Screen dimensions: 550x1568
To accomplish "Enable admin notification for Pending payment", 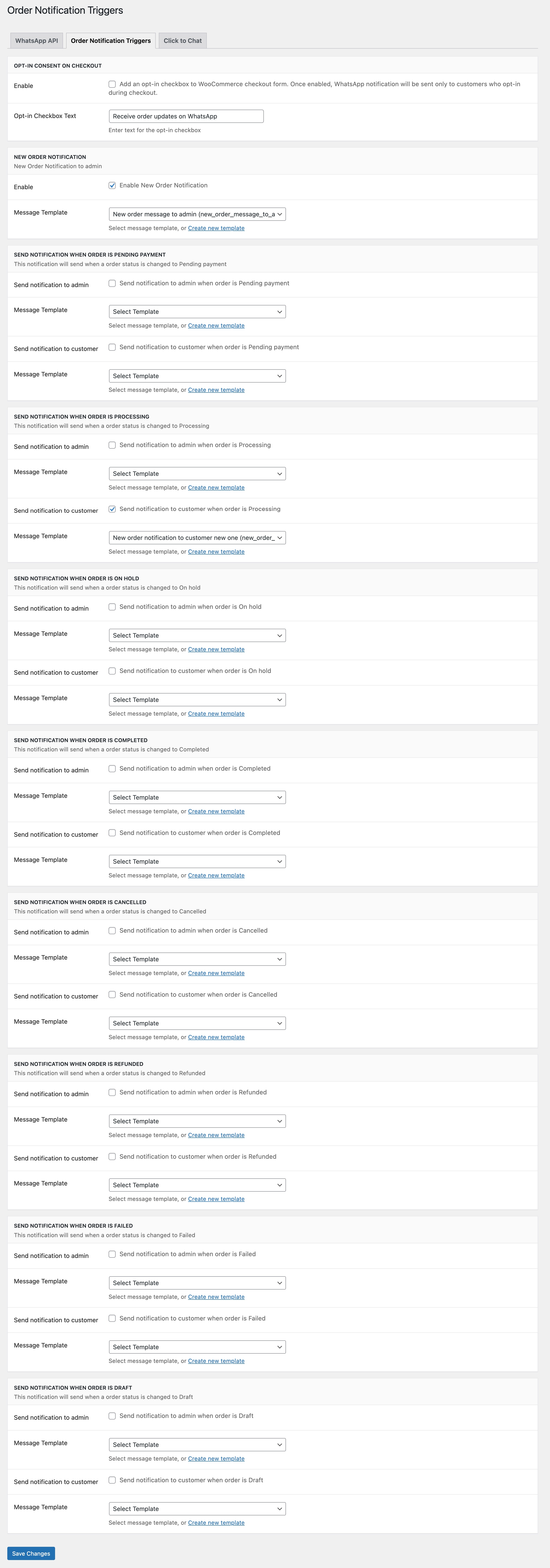I will click(112, 284).
